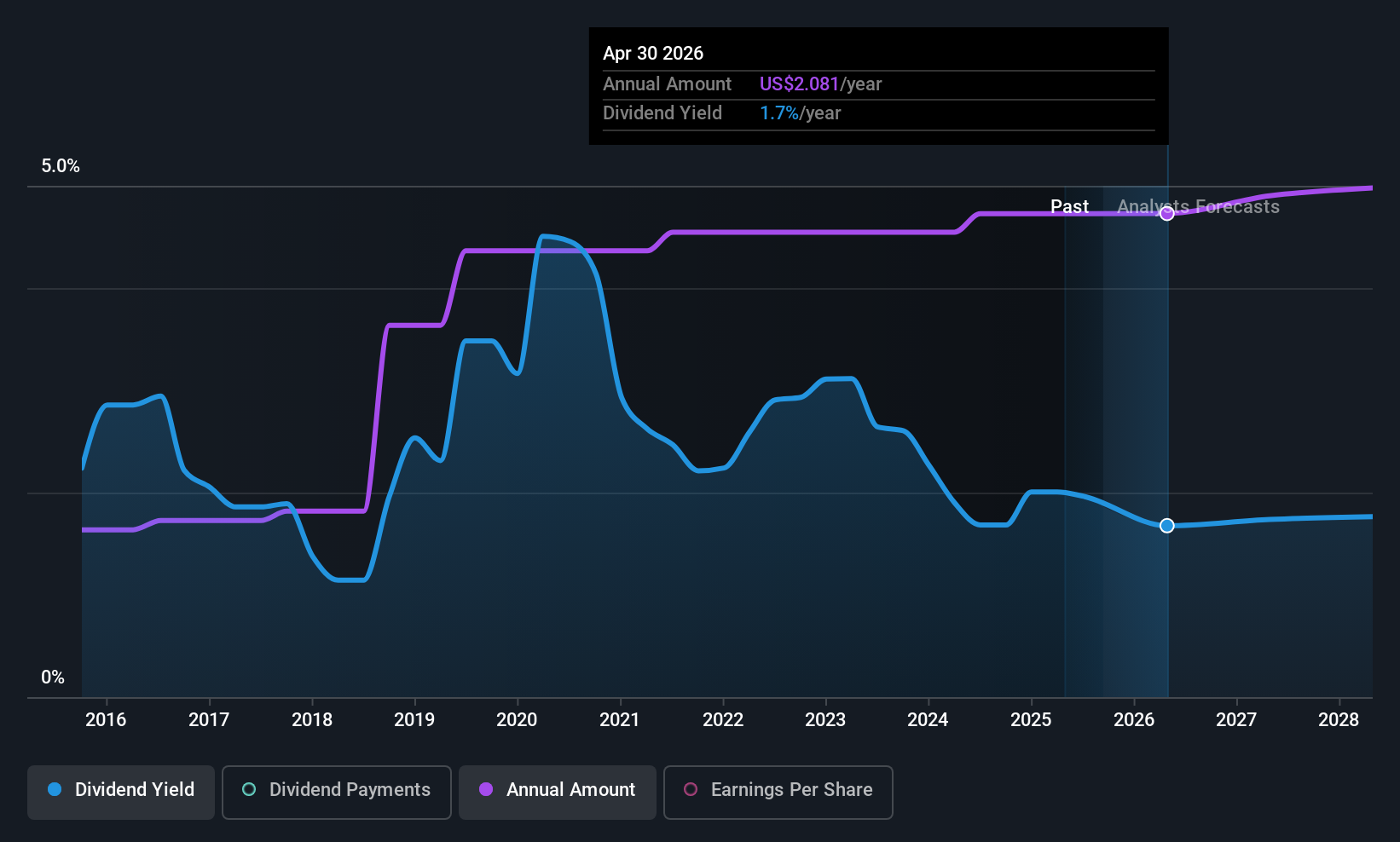Click the 2016 x-axis label
Image resolution: width=1400 pixels, height=842 pixels.
tap(106, 720)
